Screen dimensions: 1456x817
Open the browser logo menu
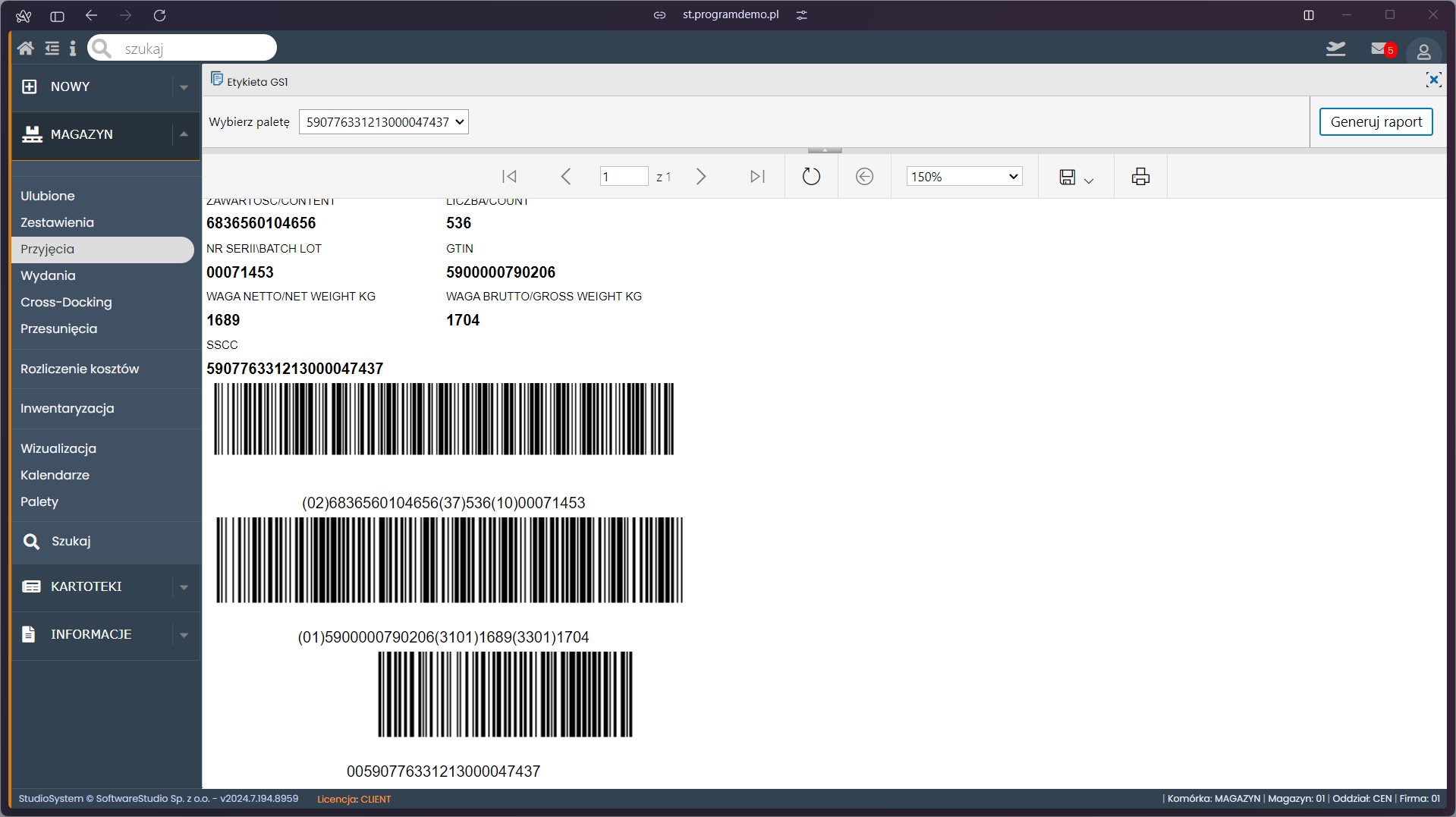point(24,15)
